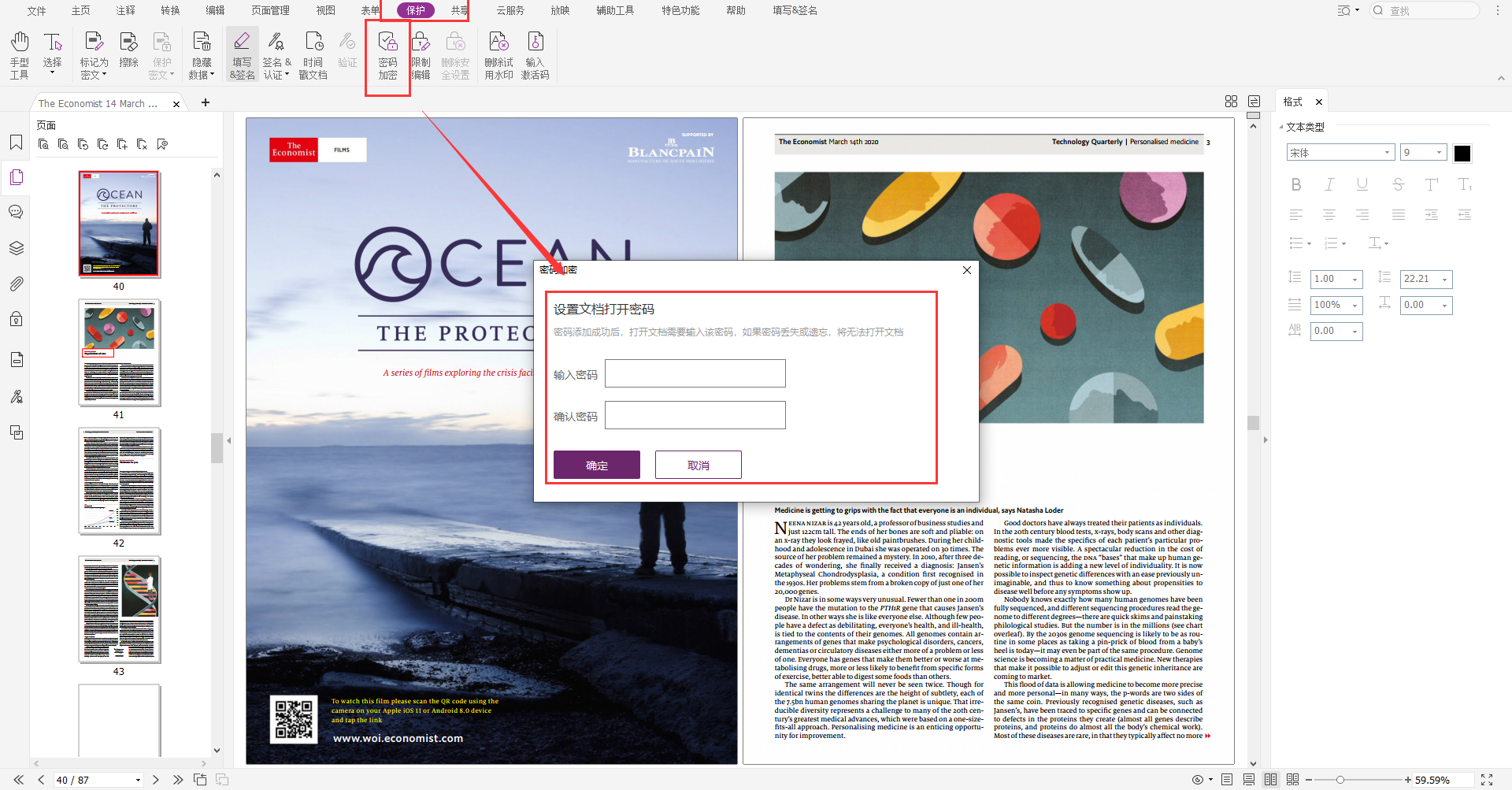Open the bookmarks panel in left sidebar
The image size is (1512, 790).
(x=16, y=143)
